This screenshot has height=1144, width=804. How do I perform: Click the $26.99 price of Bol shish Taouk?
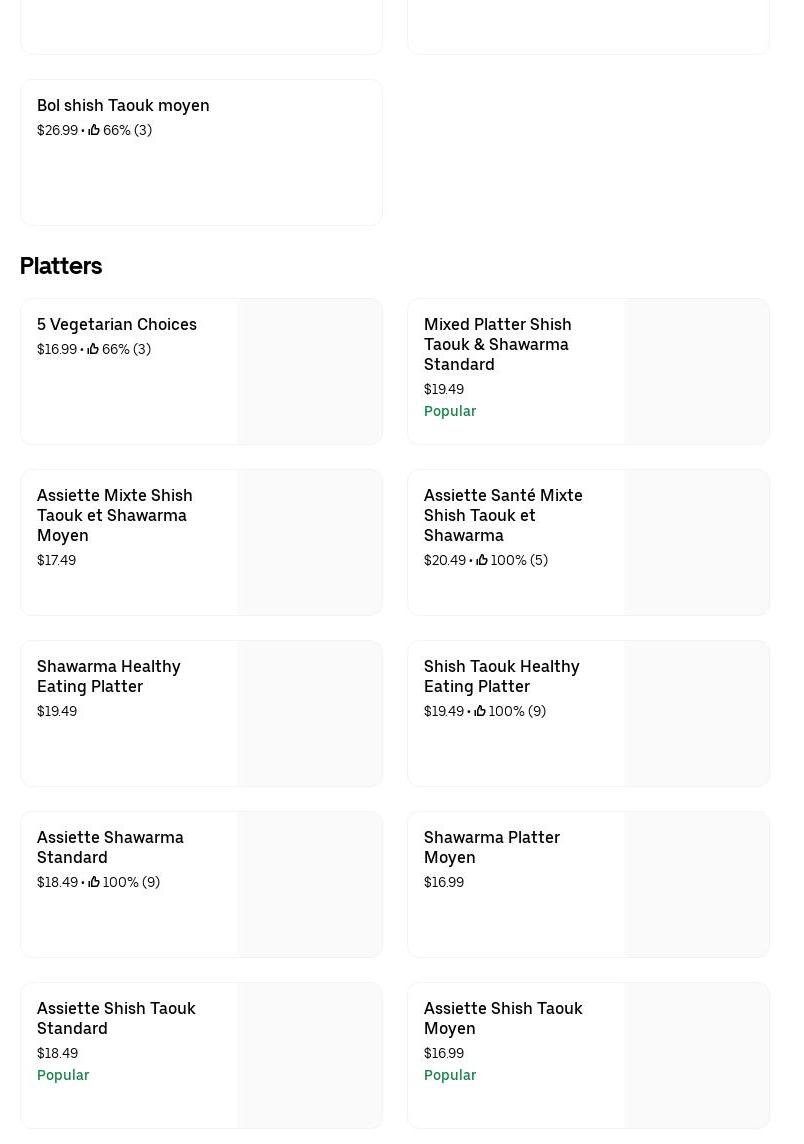(57, 130)
